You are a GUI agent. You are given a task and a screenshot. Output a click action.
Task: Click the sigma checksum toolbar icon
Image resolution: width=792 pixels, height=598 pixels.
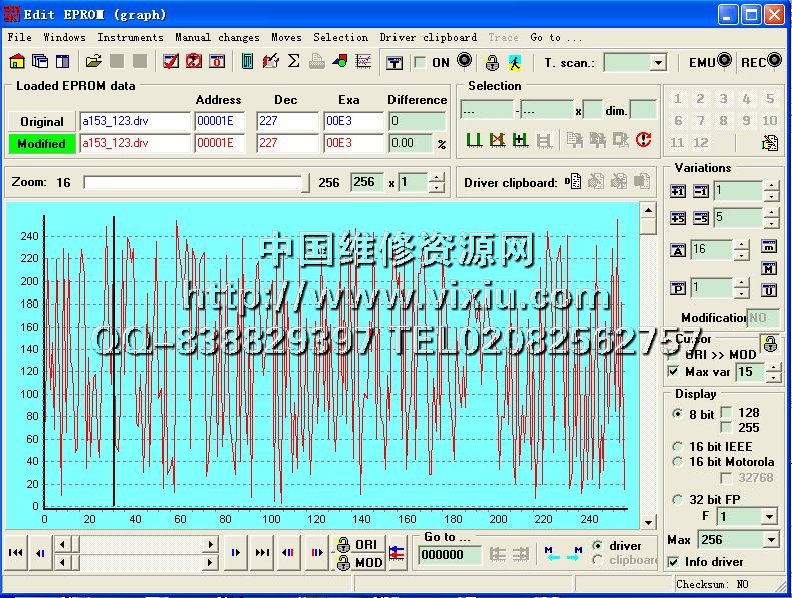[x=293, y=62]
